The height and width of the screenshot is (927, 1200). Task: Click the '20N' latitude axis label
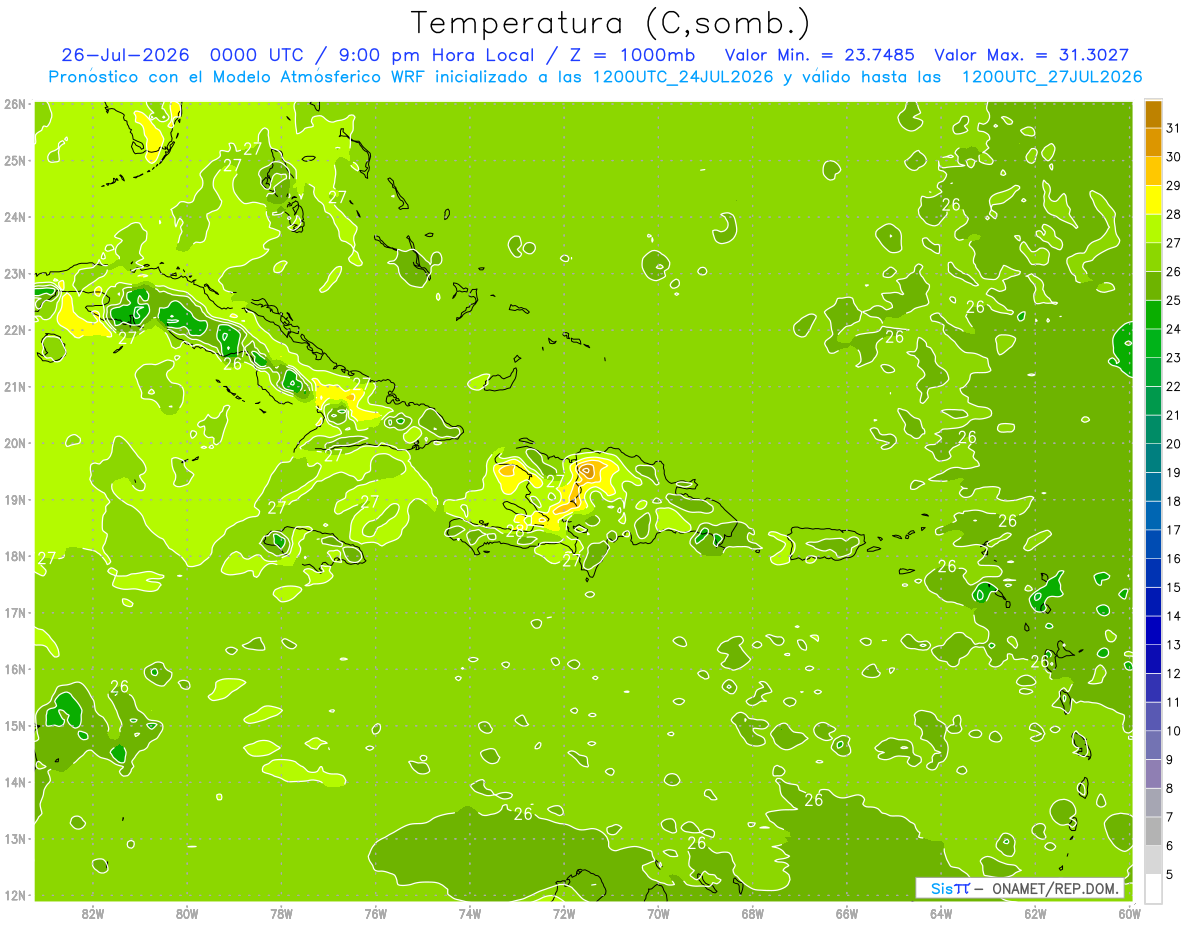tap(15, 443)
